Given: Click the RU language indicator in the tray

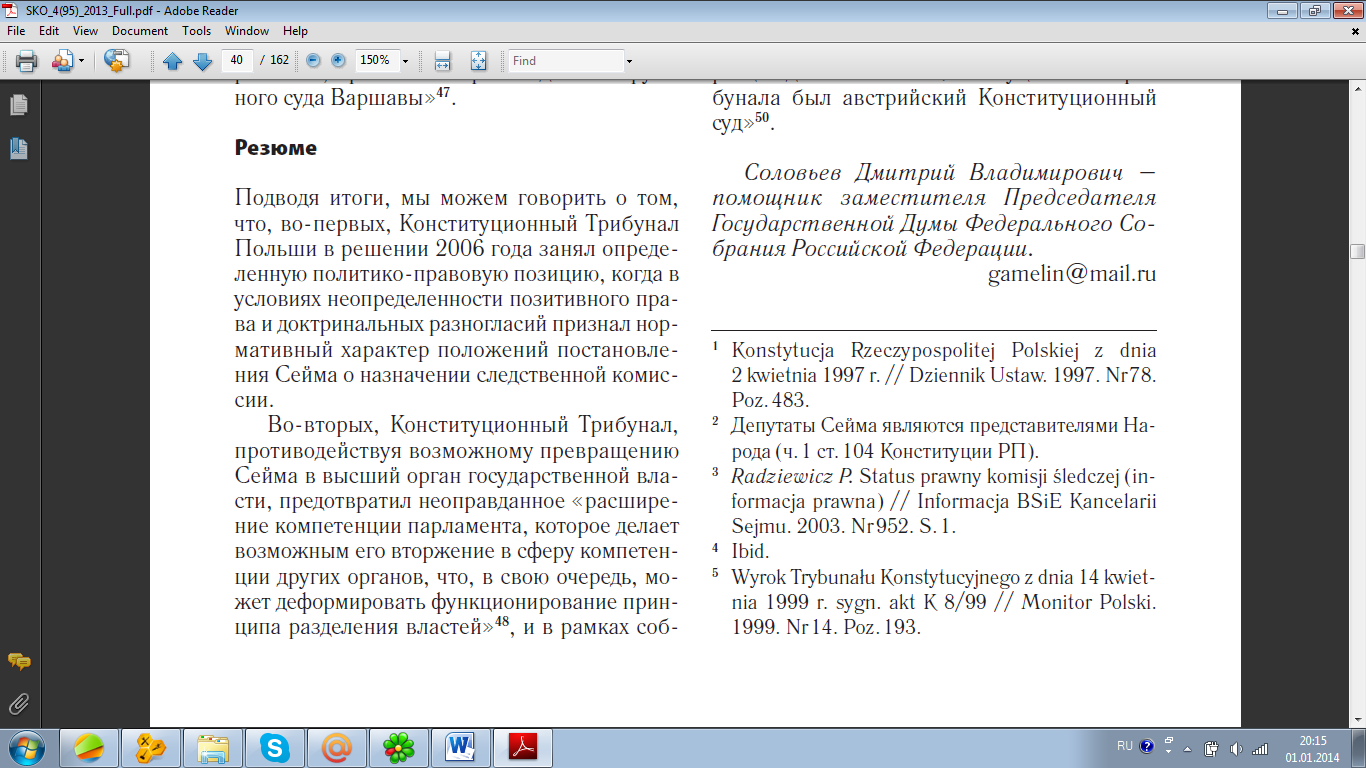Looking at the screenshot, I should pos(1125,746).
